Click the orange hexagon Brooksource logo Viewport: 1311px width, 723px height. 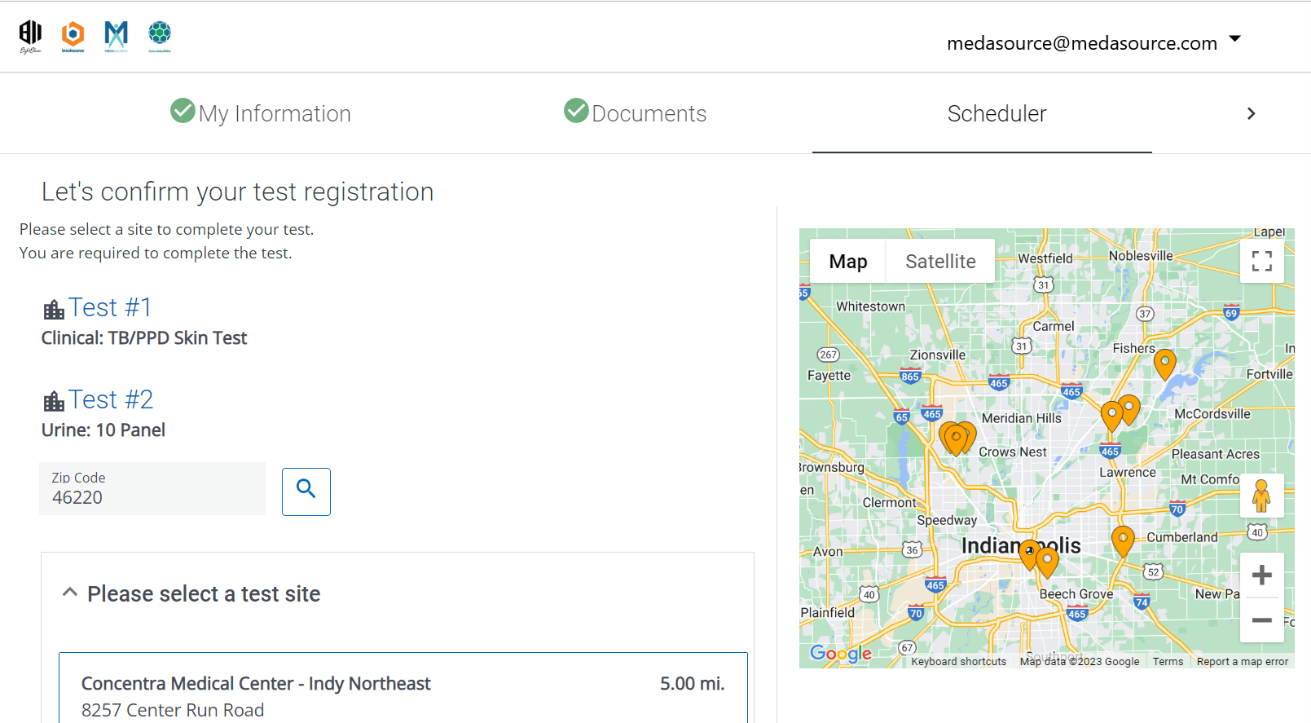click(73, 36)
